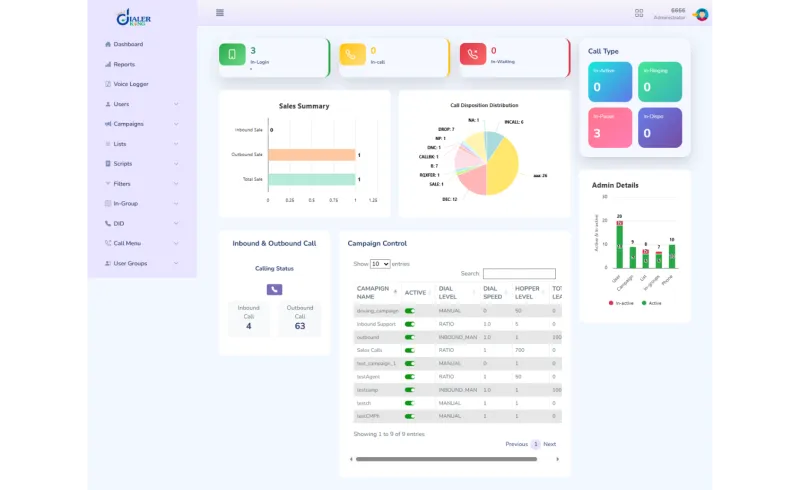Sort by Campaign Name column header
This screenshot has height=490, width=800.
pyautogui.click(x=377, y=292)
